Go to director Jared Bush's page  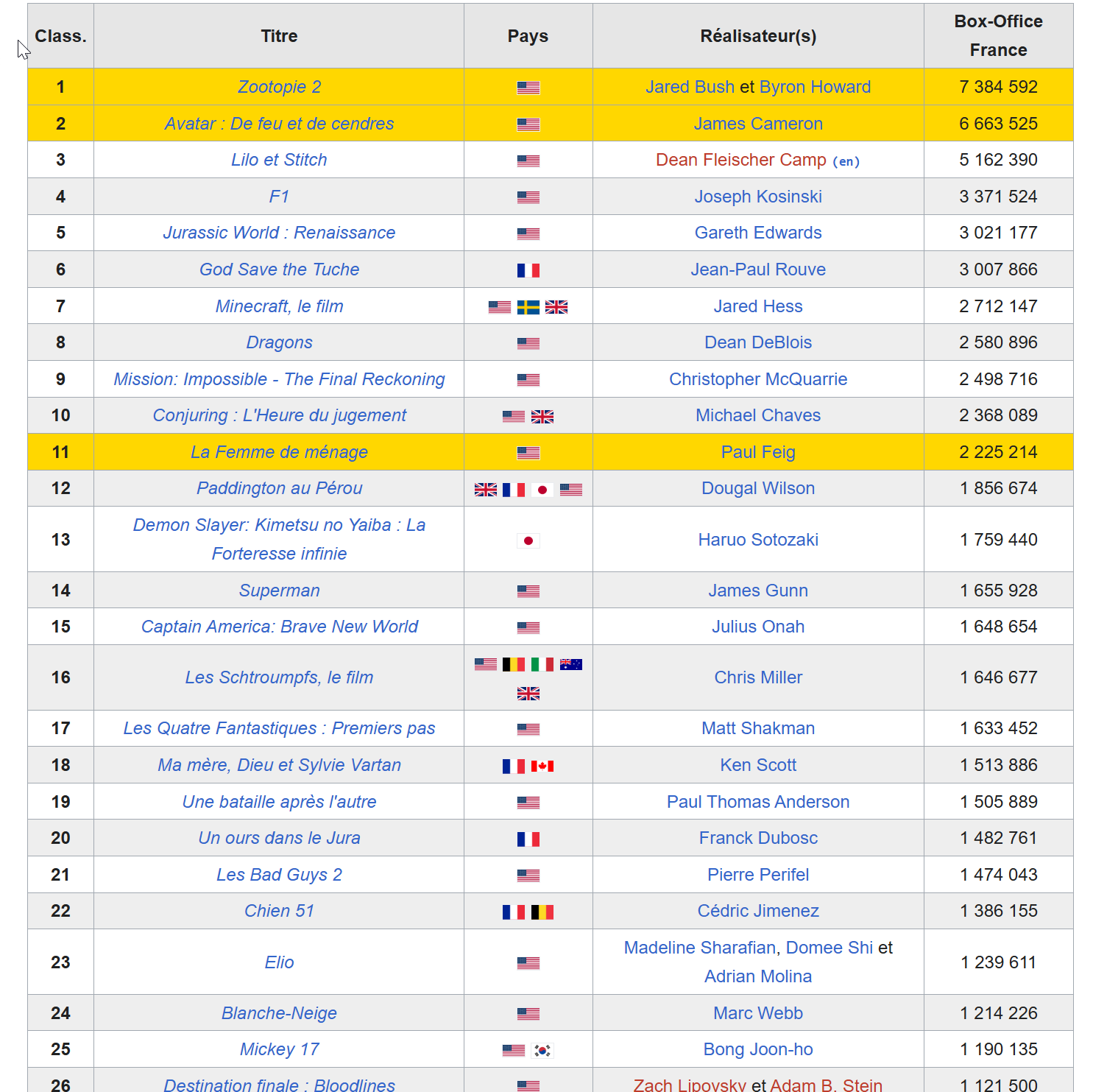[690, 87]
